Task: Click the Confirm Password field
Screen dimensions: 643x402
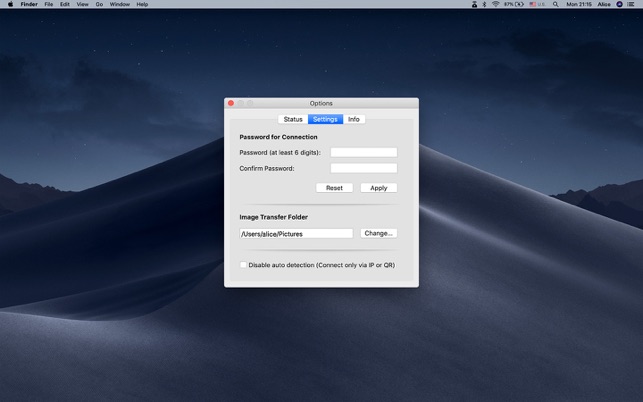Action: 363,168
